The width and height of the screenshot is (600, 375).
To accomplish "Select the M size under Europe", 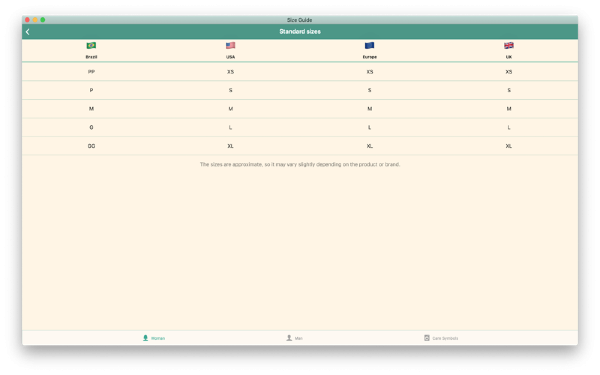I will 370,109.
